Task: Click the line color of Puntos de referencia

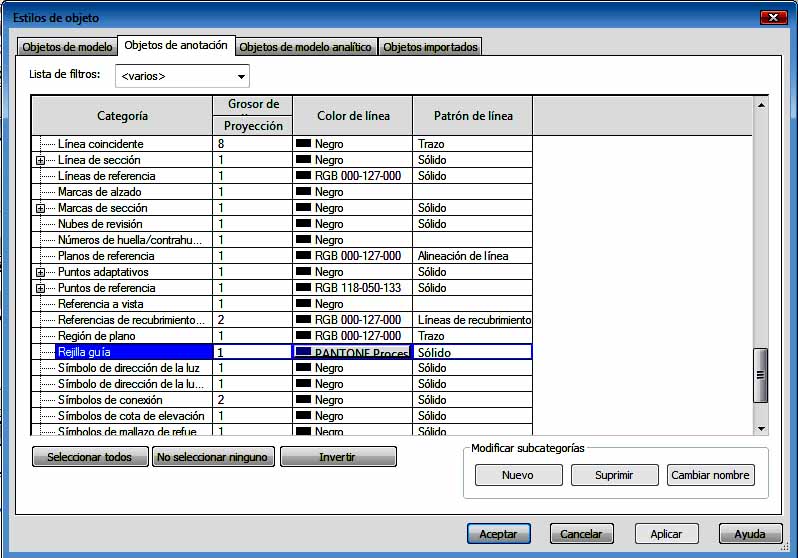Action: [x=350, y=288]
